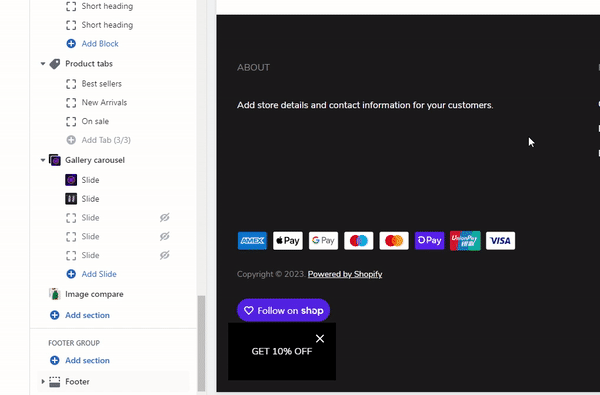
Task: Click the Add Slide link
Action: pos(99,274)
